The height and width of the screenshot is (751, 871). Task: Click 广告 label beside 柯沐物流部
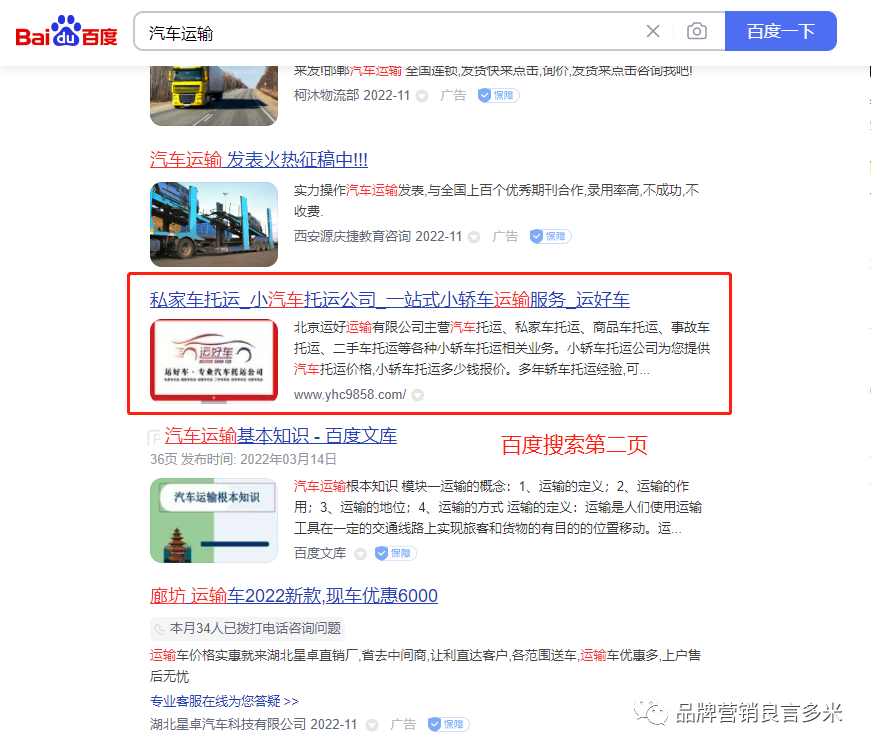tap(453, 96)
